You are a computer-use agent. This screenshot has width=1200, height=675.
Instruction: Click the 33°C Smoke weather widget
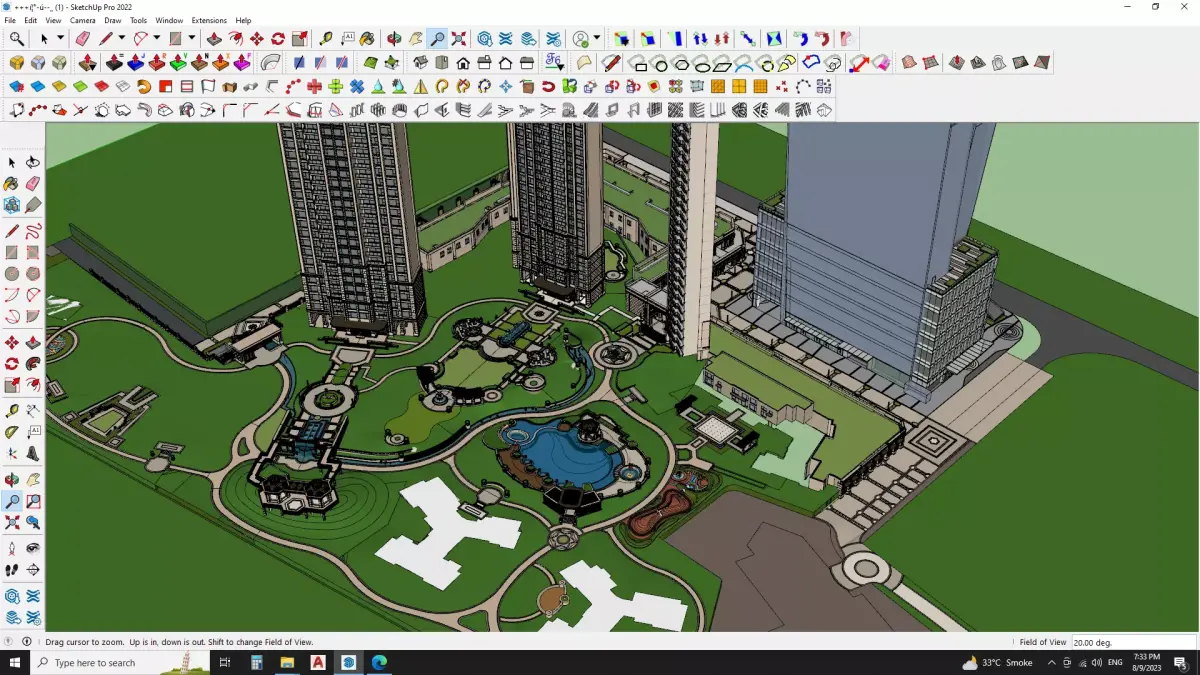click(997, 662)
